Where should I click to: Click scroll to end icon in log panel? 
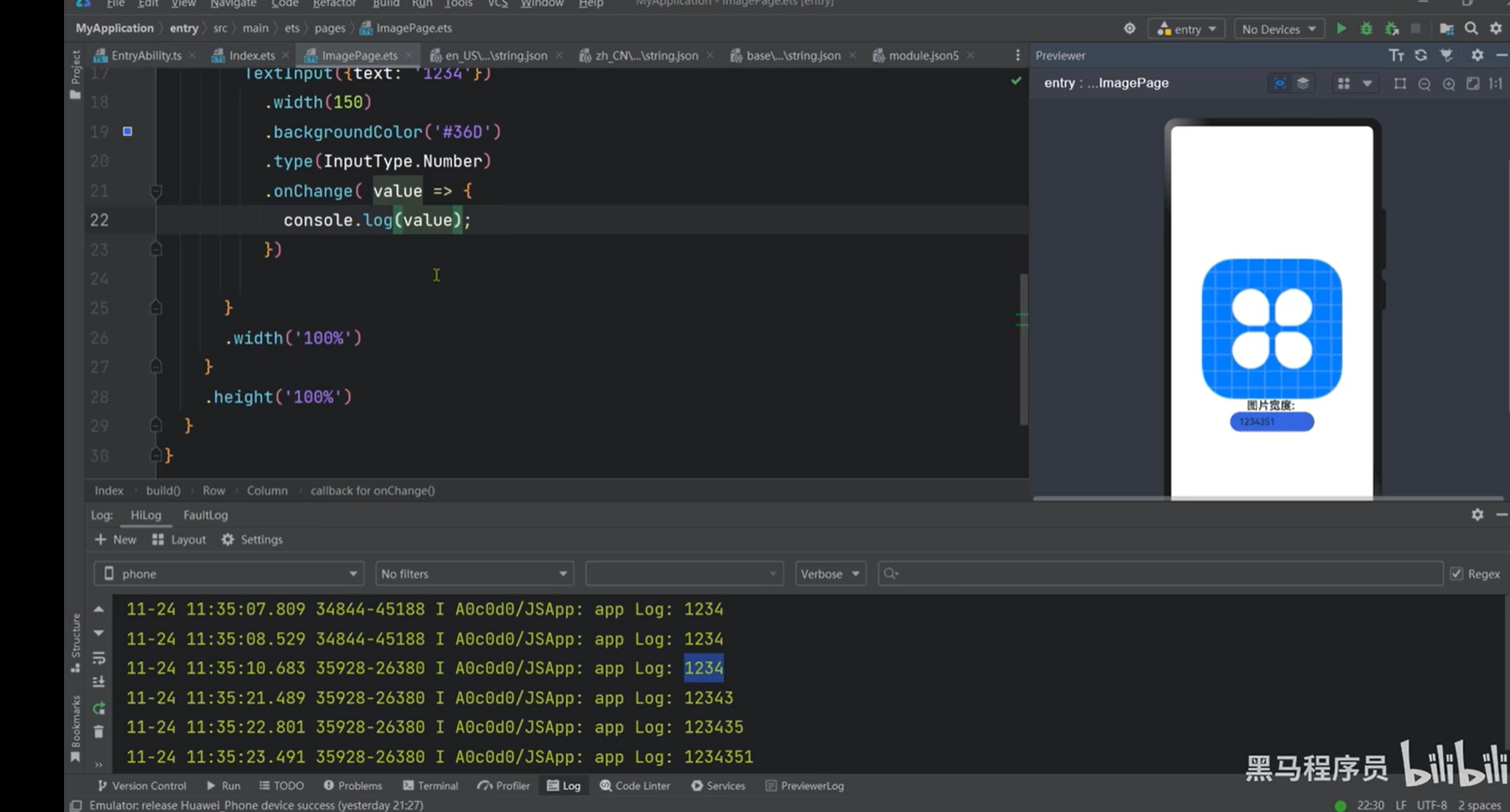[x=99, y=682]
